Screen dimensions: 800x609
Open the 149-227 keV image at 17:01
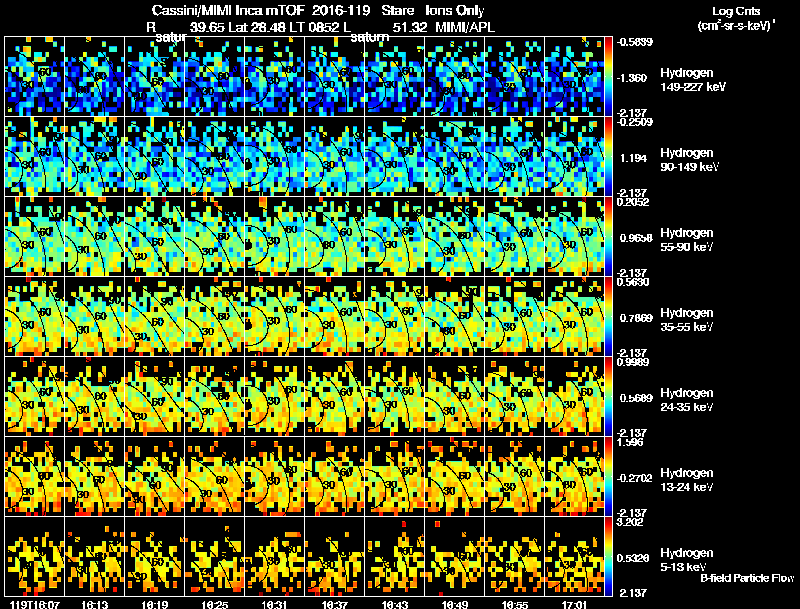574,77
